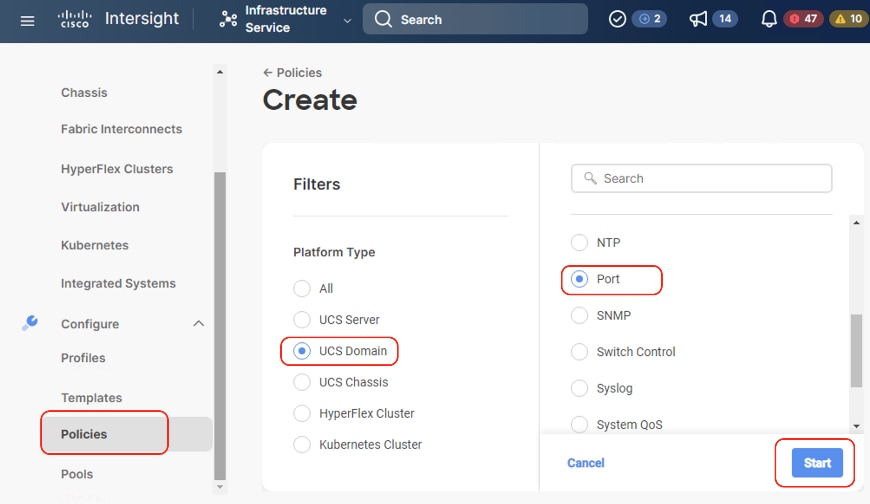
Task: Open Profiles under Configure
Action: [x=83, y=358]
